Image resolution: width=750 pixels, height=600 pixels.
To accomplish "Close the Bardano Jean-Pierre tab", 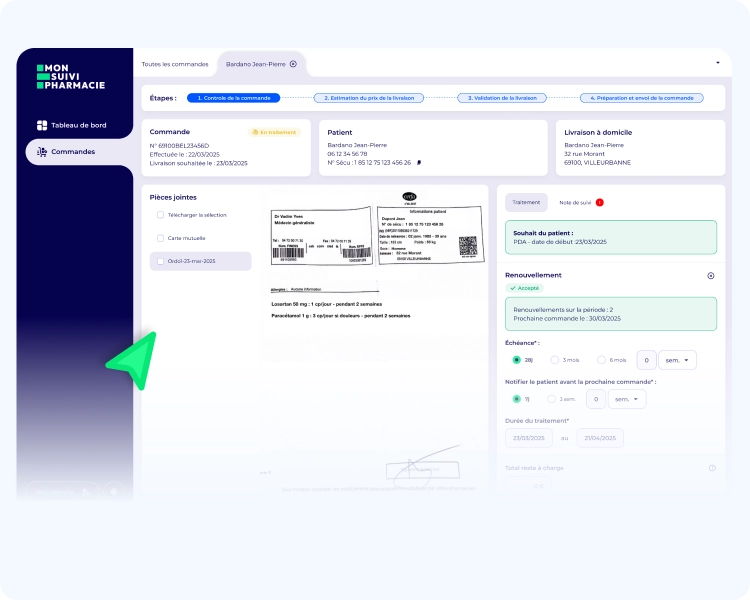I will [293, 64].
